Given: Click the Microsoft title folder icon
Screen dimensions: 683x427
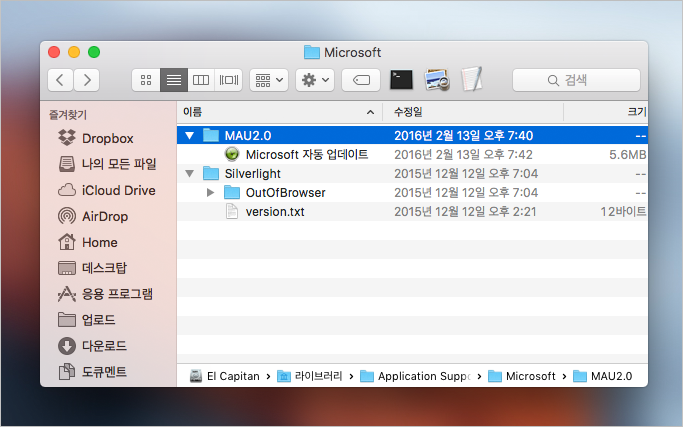Looking at the screenshot, I should coord(311,52).
